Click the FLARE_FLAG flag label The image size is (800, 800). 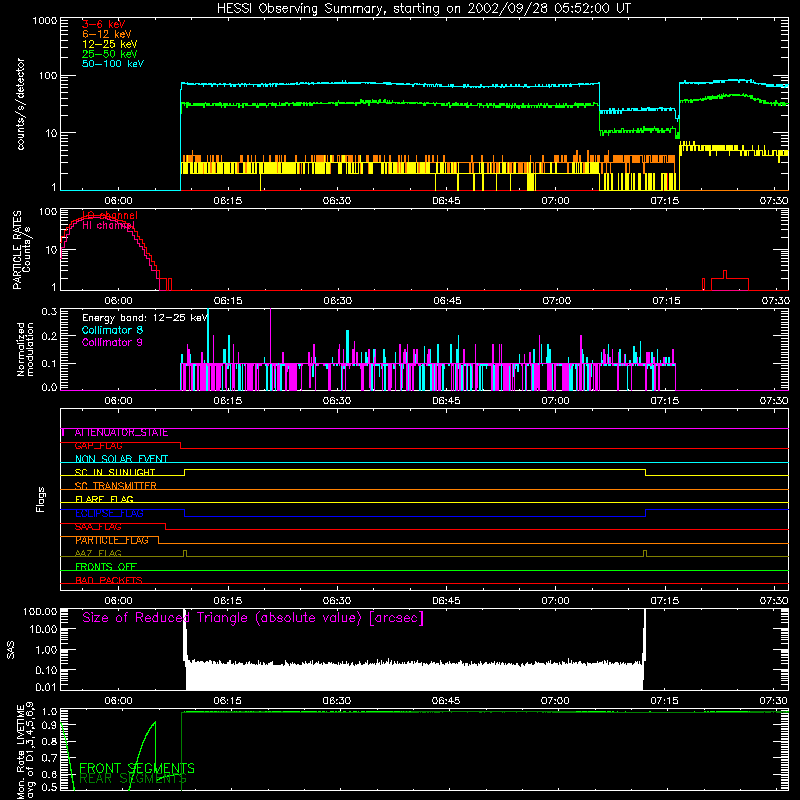point(104,499)
